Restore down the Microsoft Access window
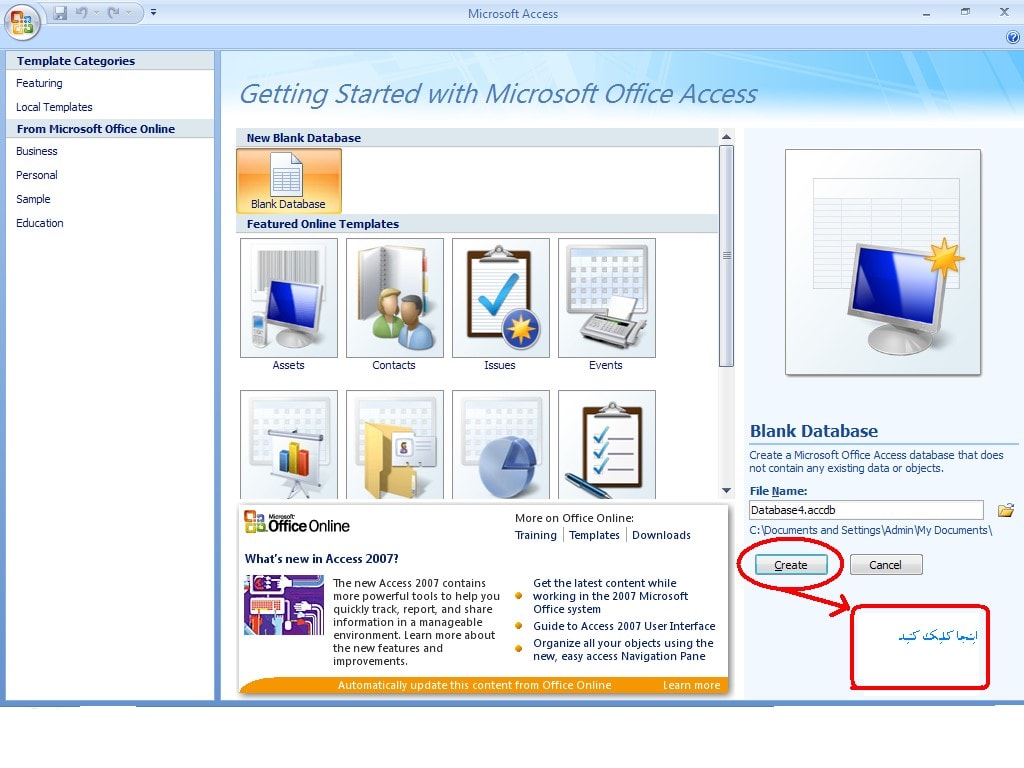 [x=965, y=12]
